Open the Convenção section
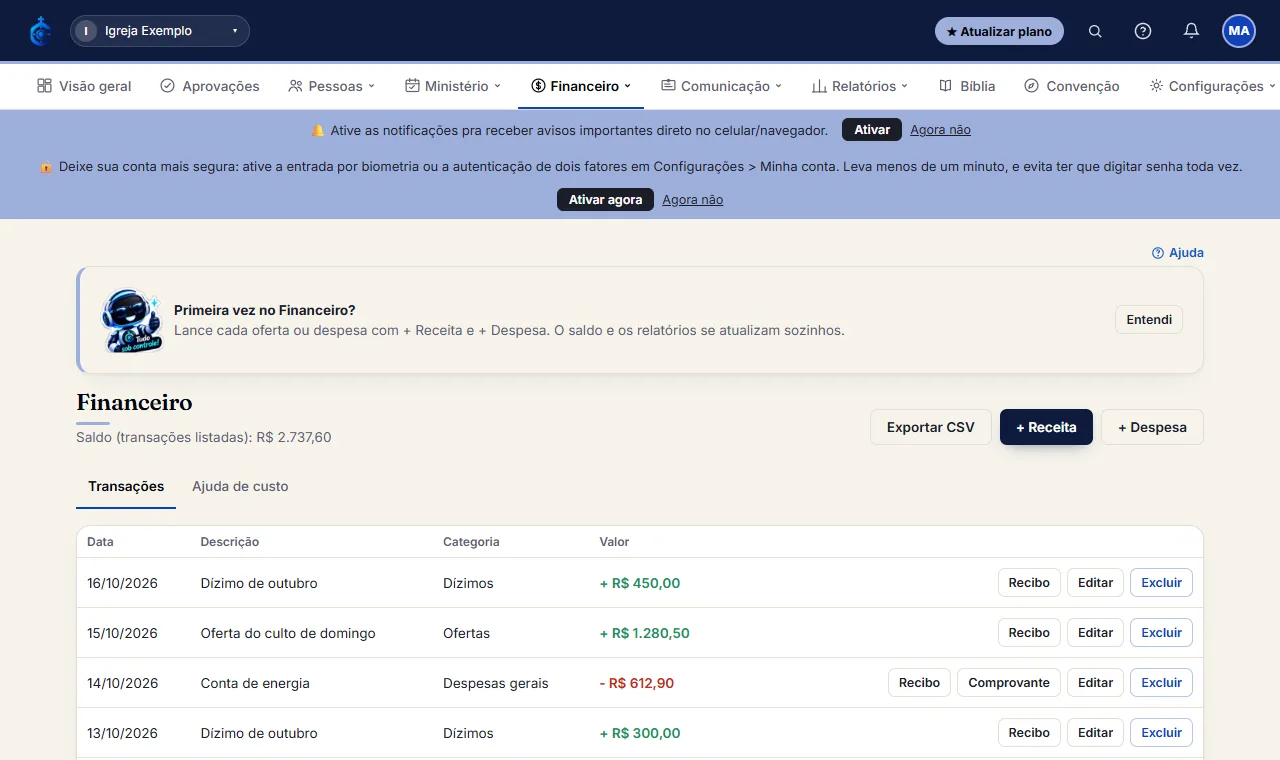Screen dimensions: 1280x760 coord(1072,86)
